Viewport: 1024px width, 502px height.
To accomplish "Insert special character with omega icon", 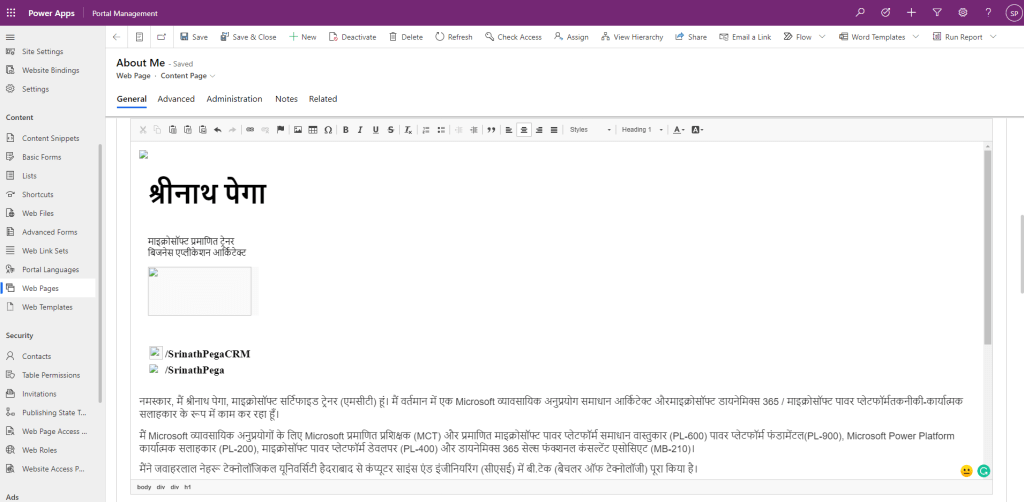I will (328, 130).
